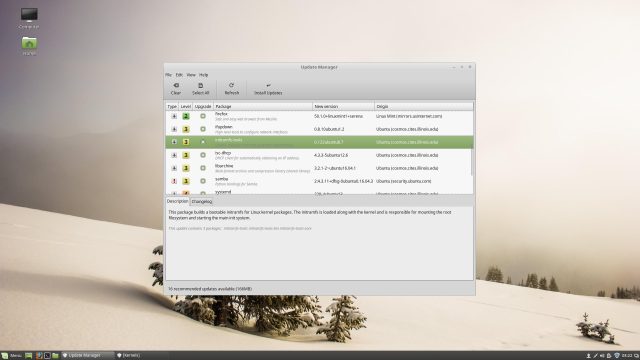Sort by the Upgrade column header
640x360 pixels.
pyautogui.click(x=203, y=107)
